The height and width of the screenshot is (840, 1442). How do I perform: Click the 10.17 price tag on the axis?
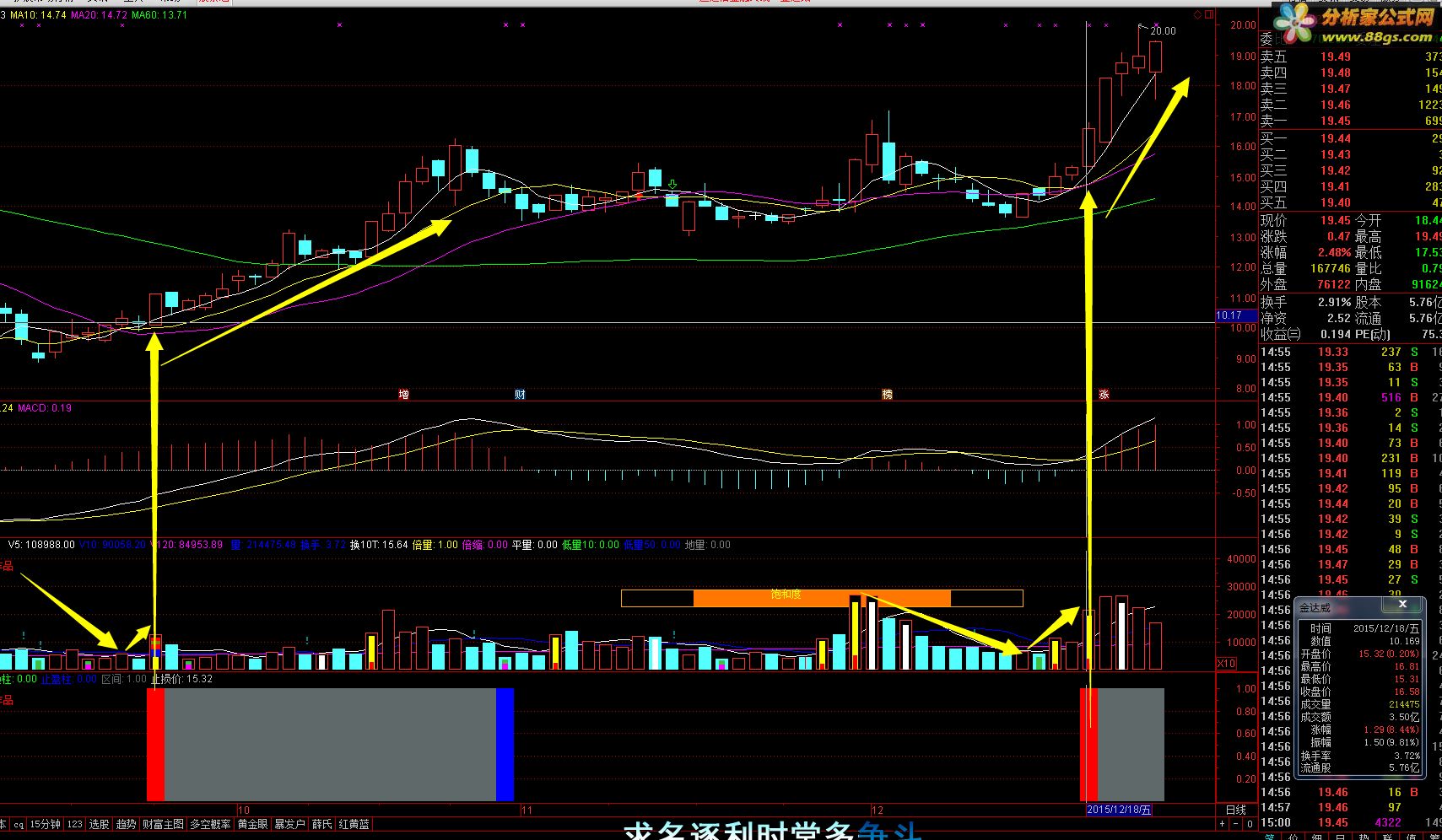[1236, 315]
